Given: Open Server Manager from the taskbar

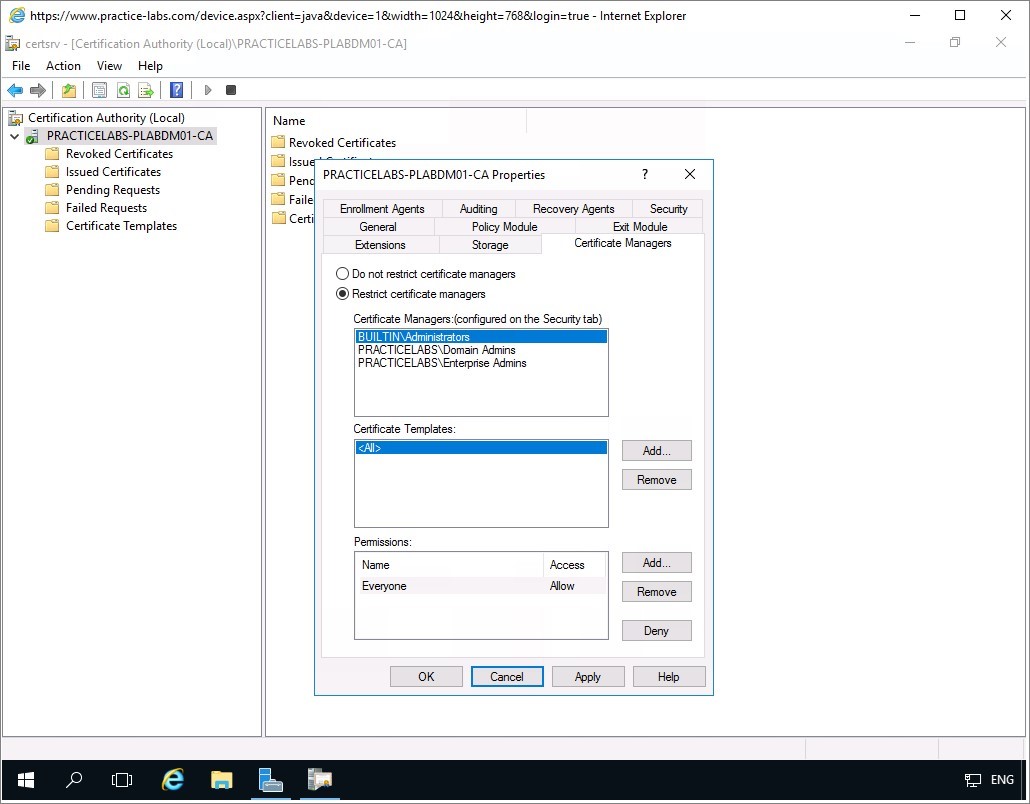Looking at the screenshot, I should [271, 780].
